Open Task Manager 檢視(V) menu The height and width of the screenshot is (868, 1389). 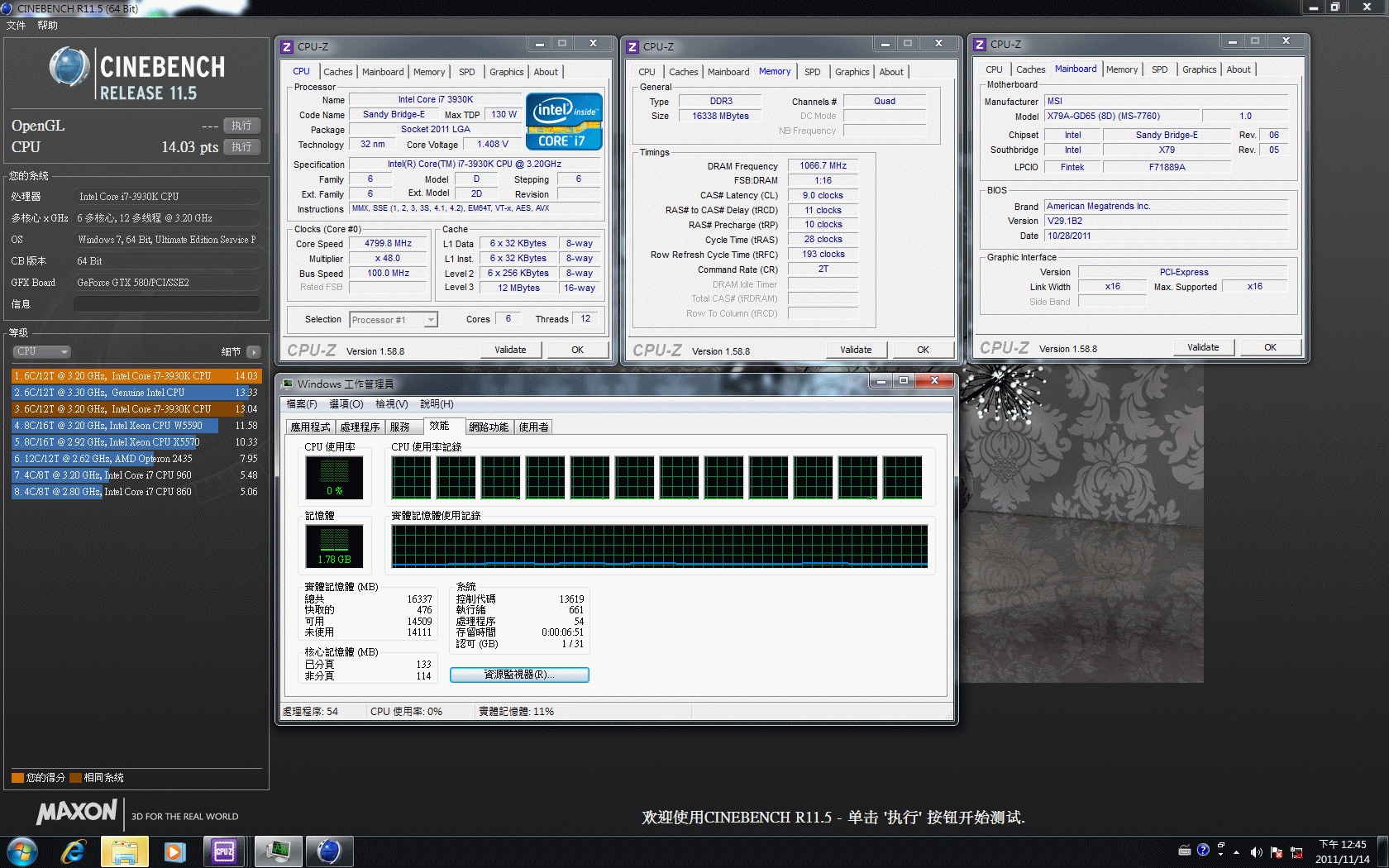pos(392,404)
